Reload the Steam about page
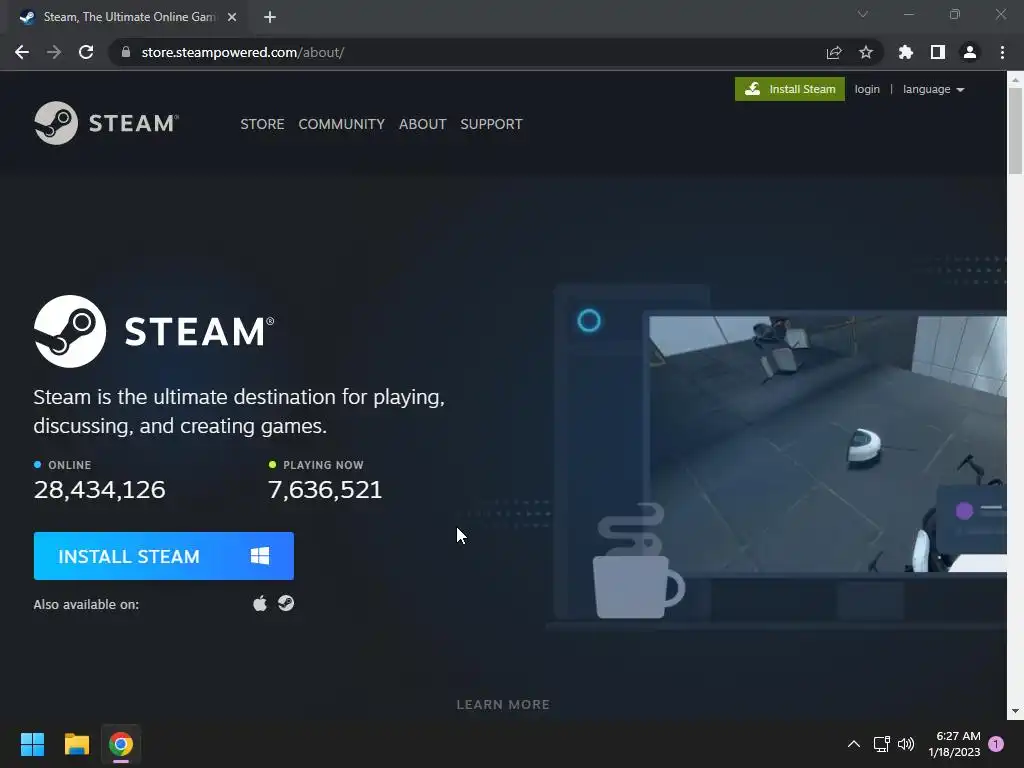Viewport: 1024px width, 768px height. 86,52
